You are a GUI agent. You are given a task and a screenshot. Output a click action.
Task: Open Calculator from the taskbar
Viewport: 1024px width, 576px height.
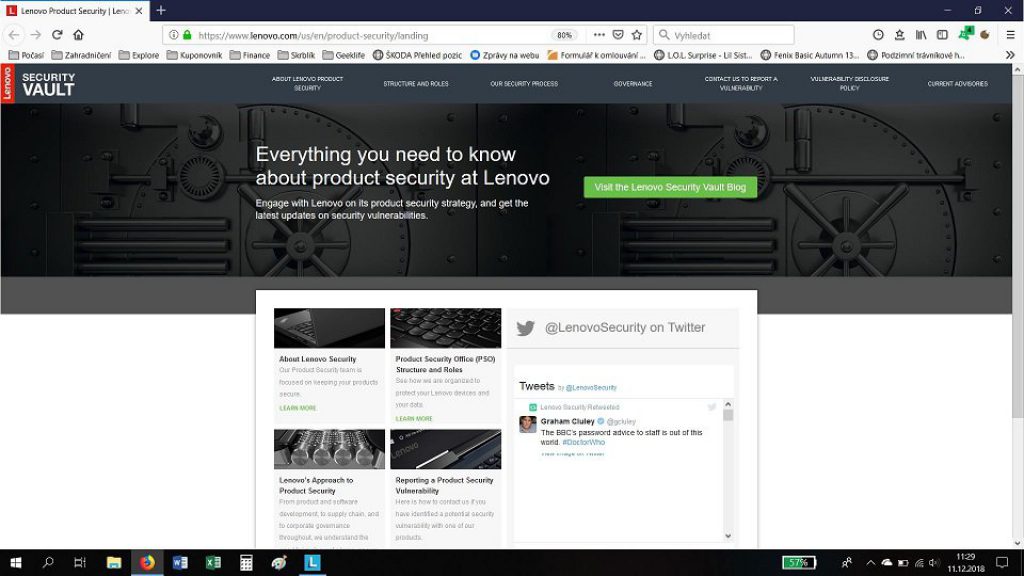click(246, 562)
